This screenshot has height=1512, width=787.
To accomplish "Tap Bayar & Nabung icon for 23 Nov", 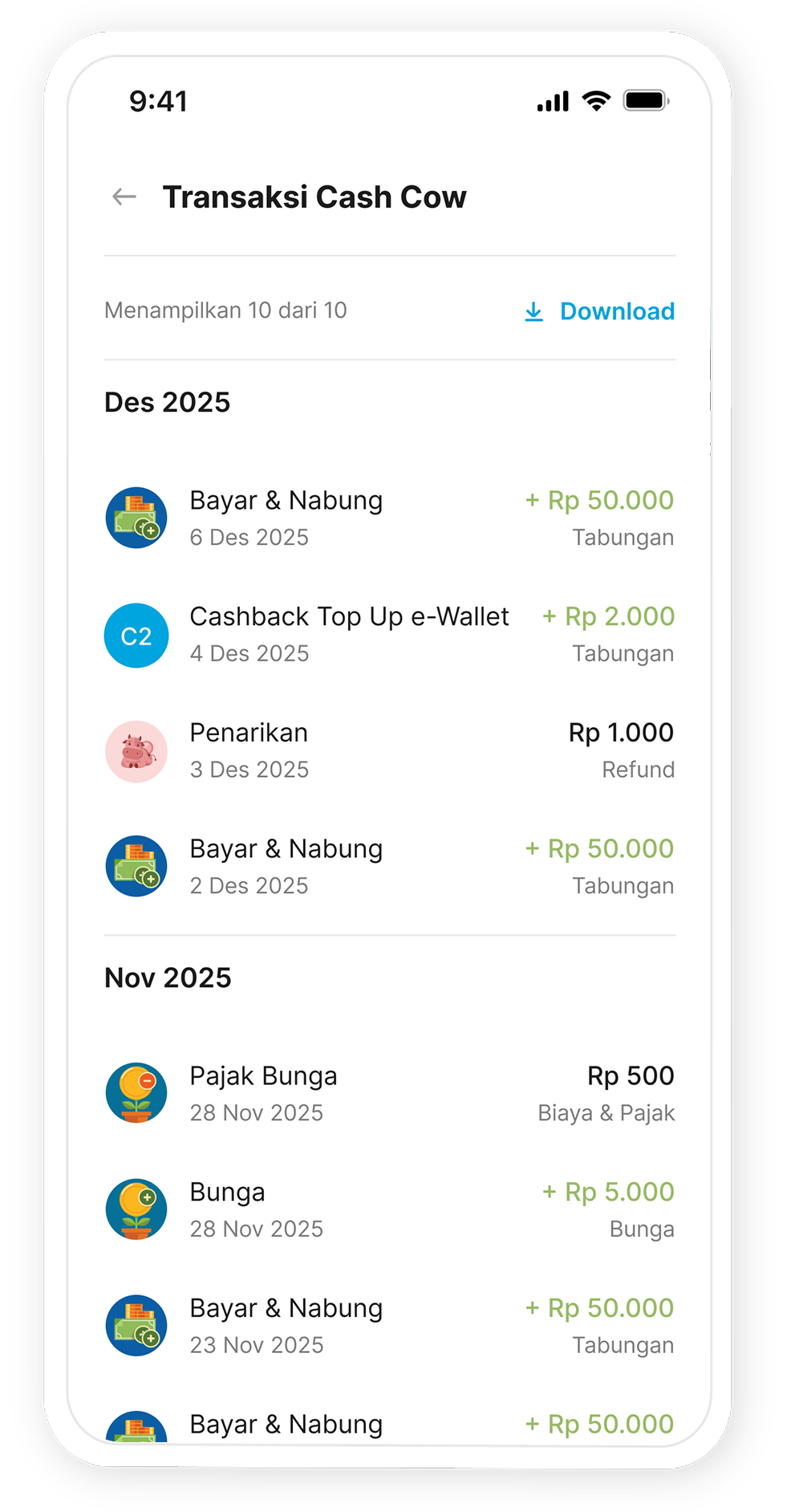I will pyautogui.click(x=136, y=1325).
